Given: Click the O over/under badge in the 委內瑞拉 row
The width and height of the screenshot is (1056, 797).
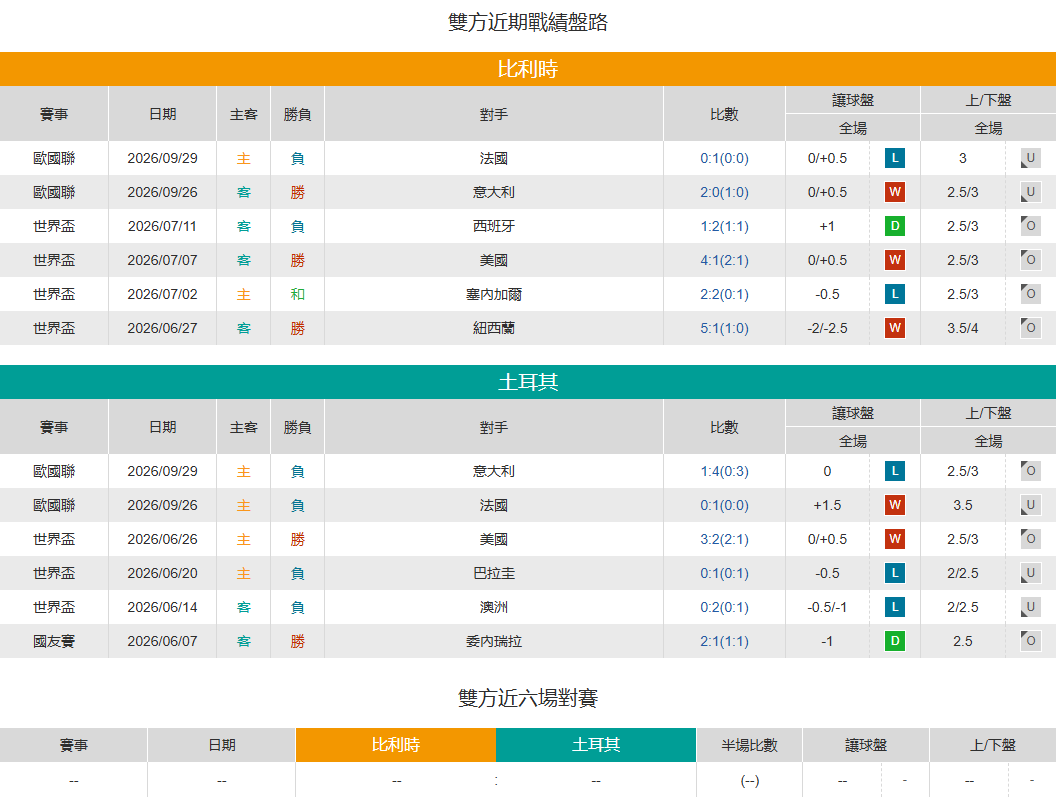Looking at the screenshot, I should pos(1030,641).
